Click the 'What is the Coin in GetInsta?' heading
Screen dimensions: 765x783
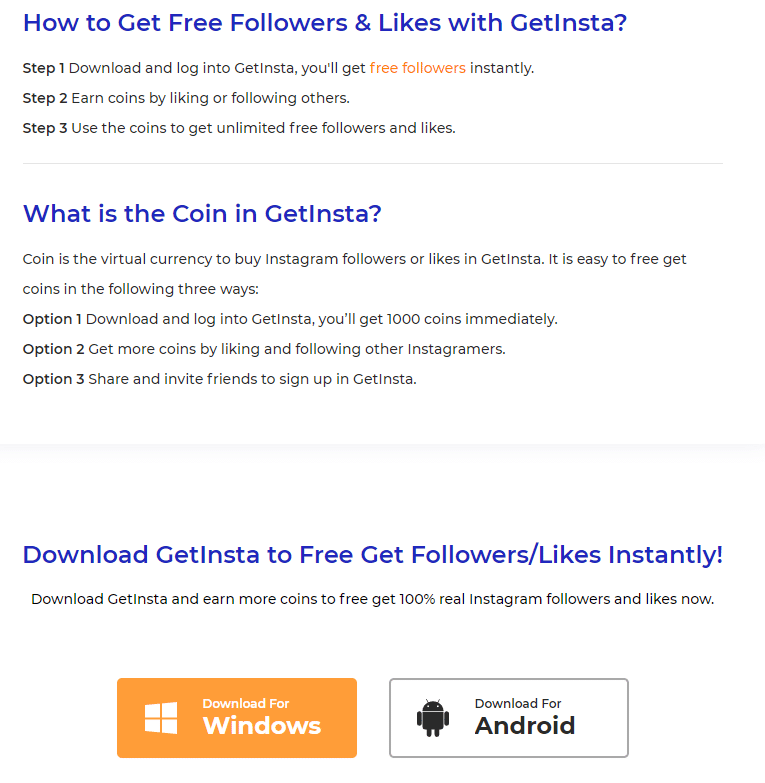202,214
